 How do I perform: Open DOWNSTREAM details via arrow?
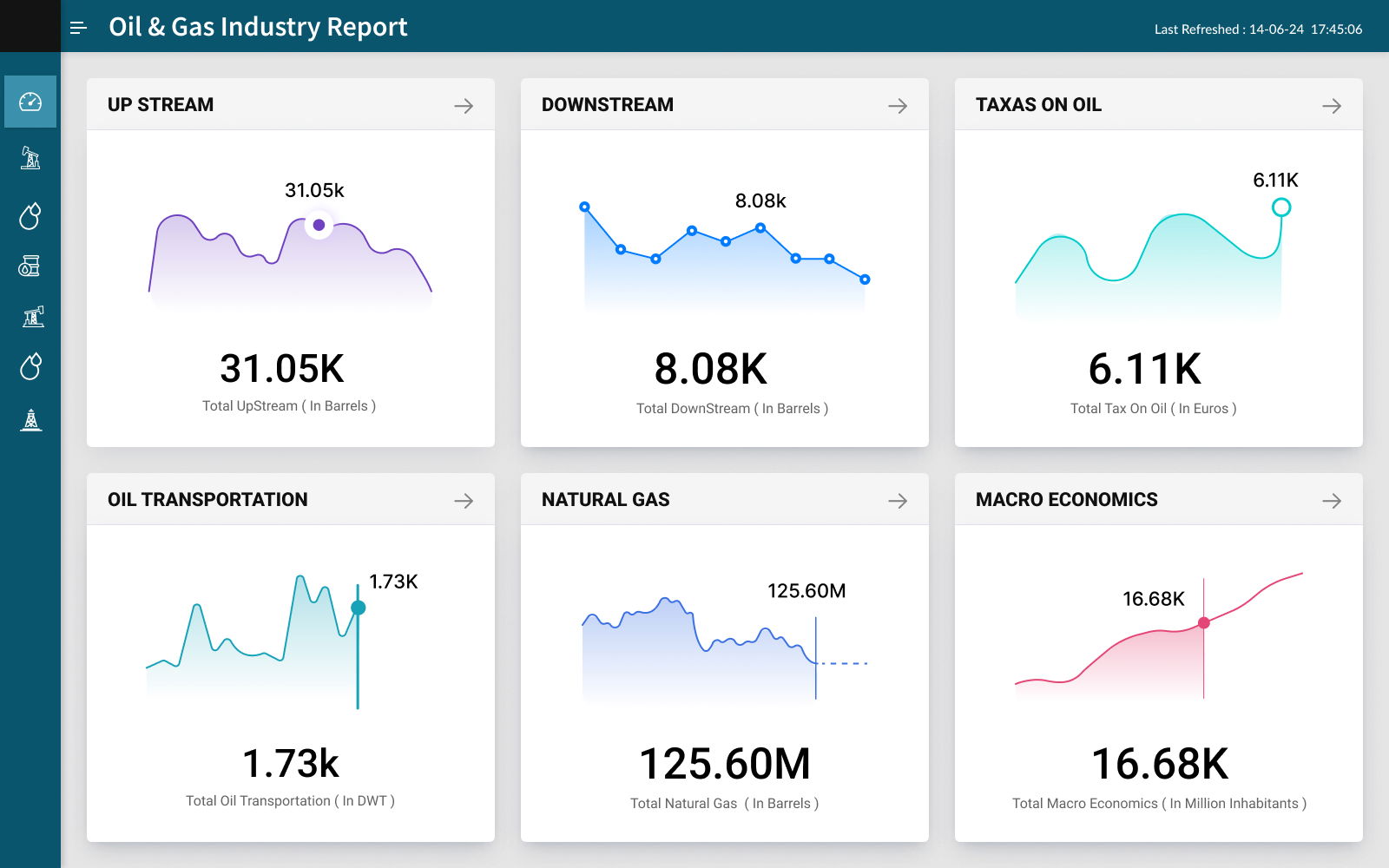click(x=898, y=106)
